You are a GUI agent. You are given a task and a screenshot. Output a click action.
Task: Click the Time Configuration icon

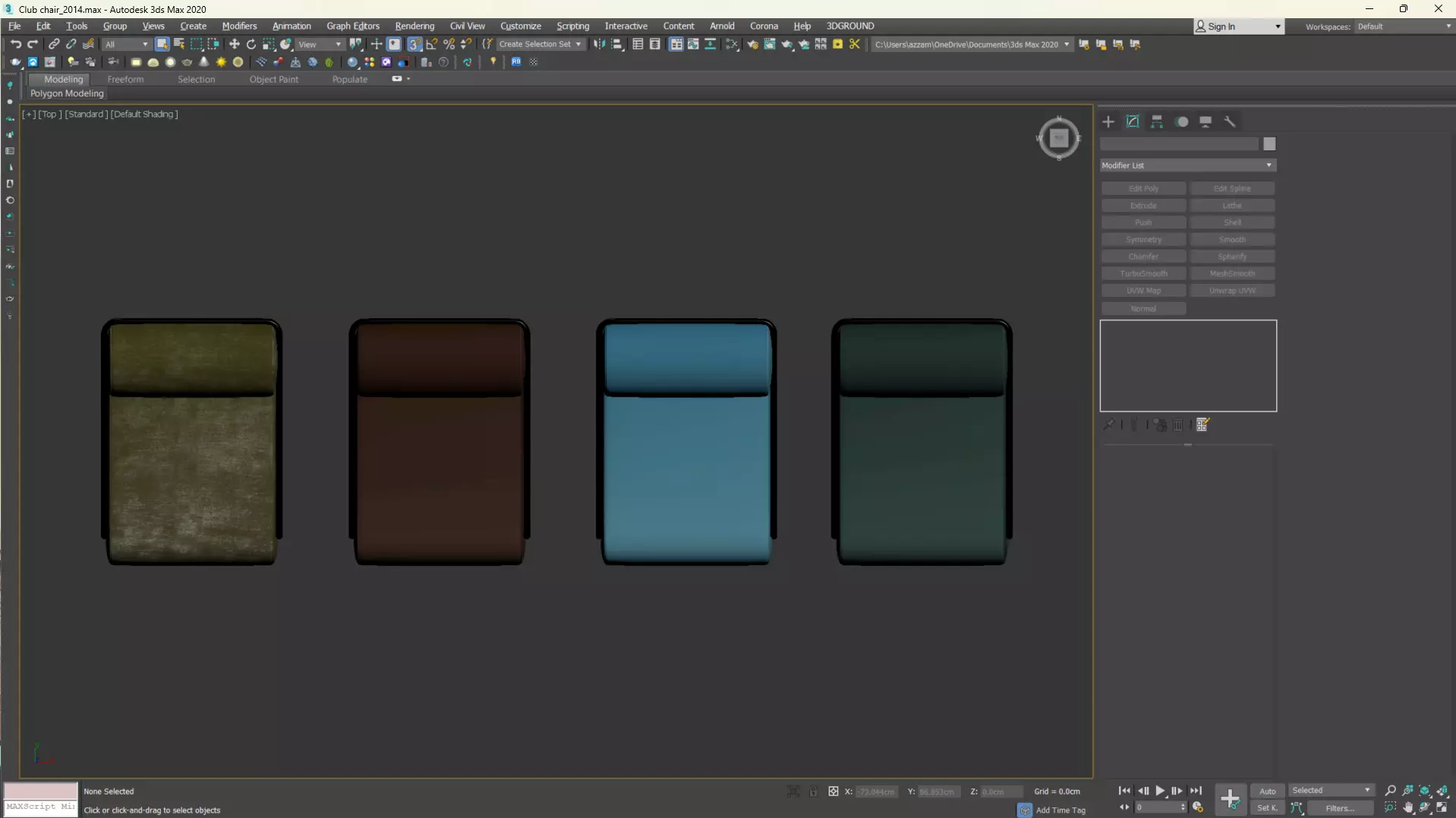(x=1198, y=807)
